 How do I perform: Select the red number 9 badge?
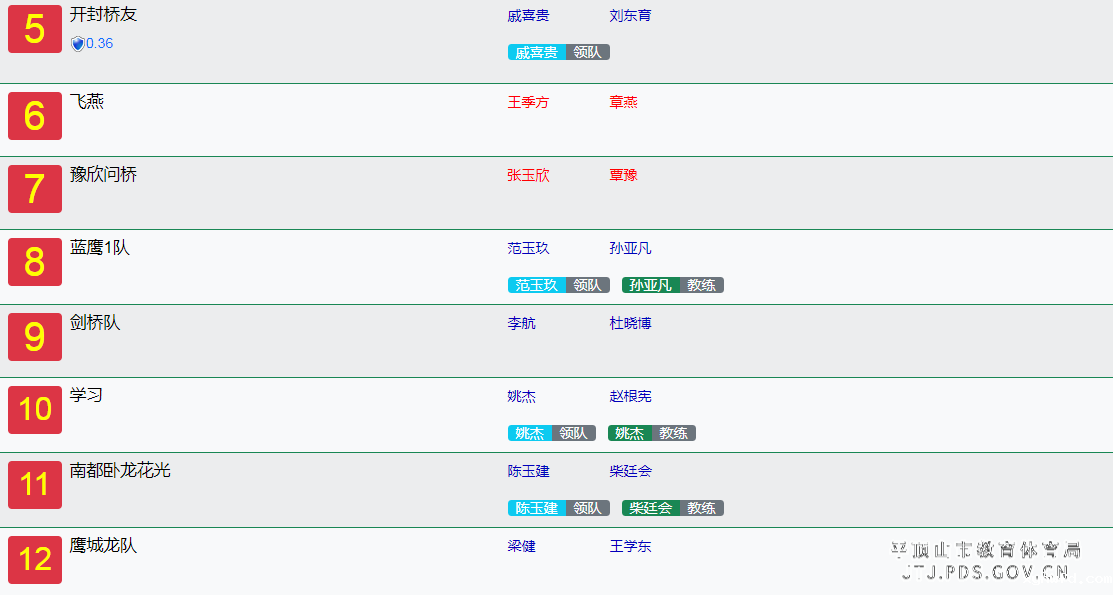tap(35, 337)
